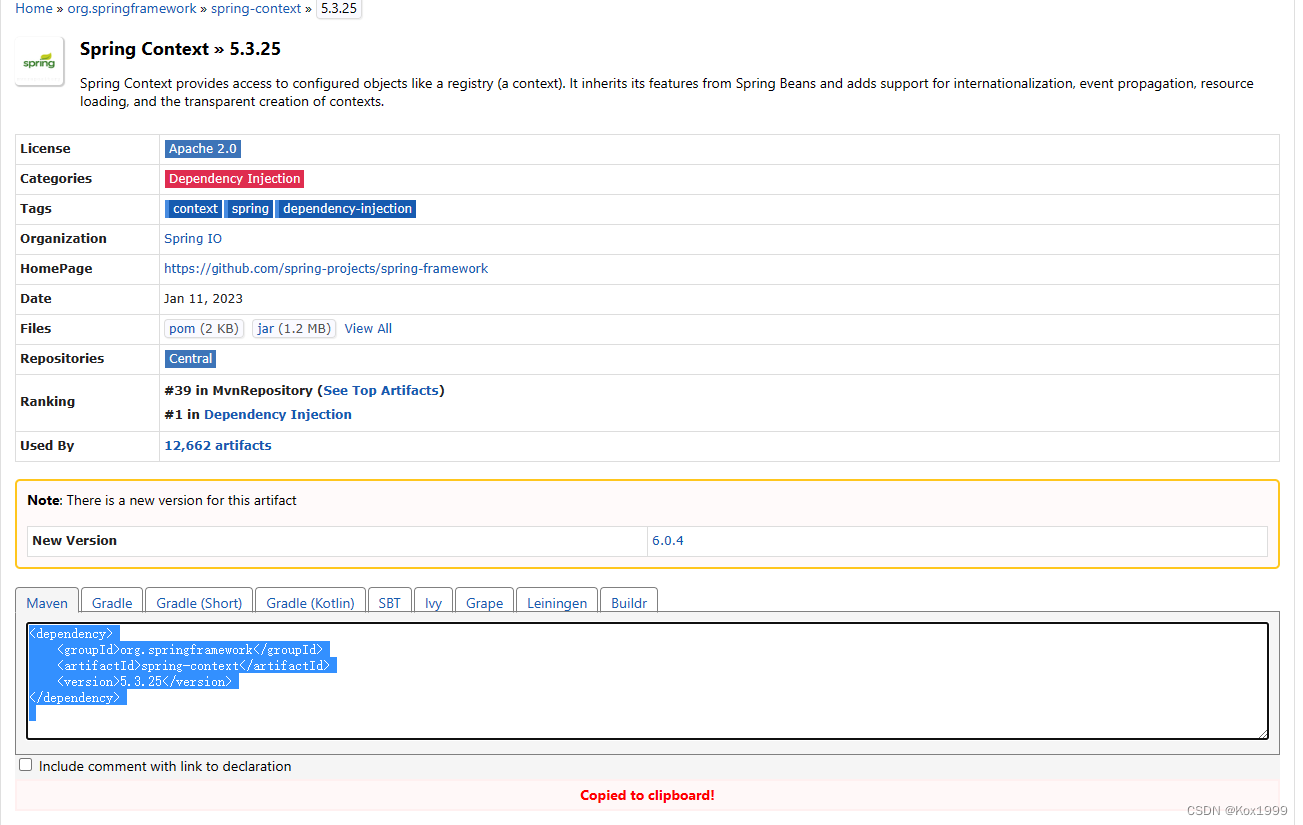Screen dimensions: 1303x825
Task: Click the Spring logo icon
Action: 40,62
